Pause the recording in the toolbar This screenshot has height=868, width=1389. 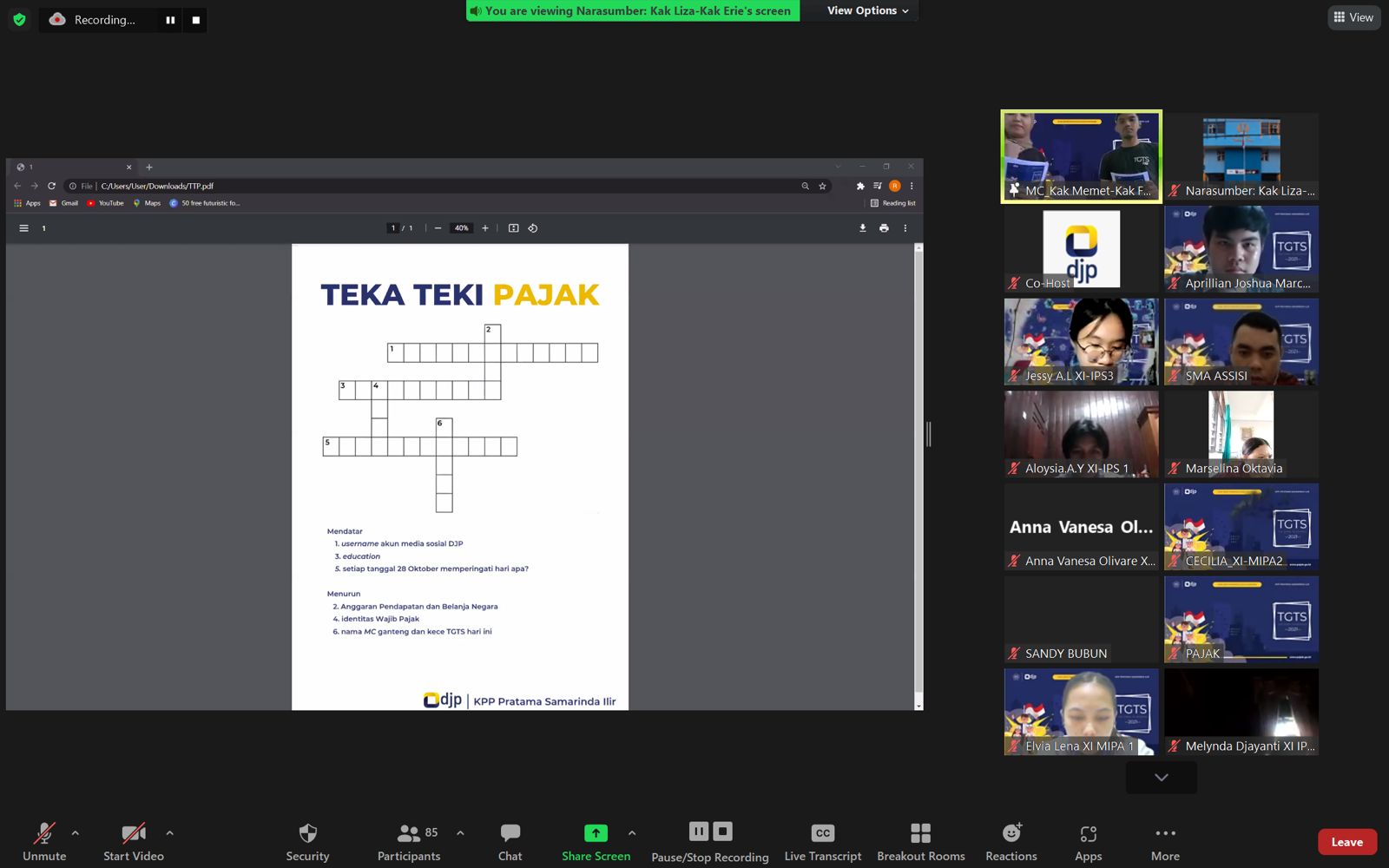pyautogui.click(x=699, y=832)
